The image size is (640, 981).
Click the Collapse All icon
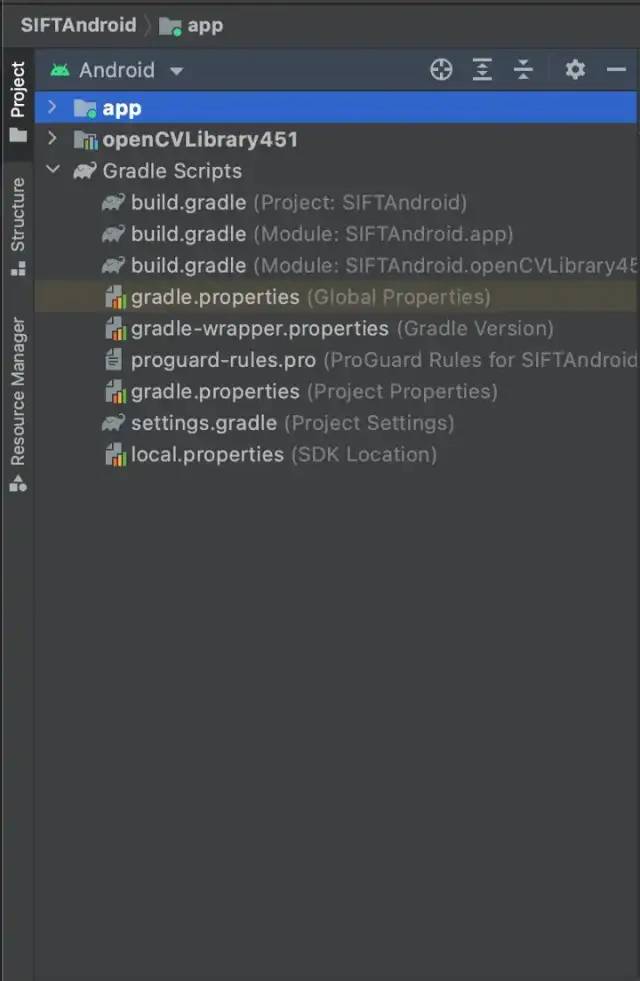pyautogui.click(x=524, y=70)
